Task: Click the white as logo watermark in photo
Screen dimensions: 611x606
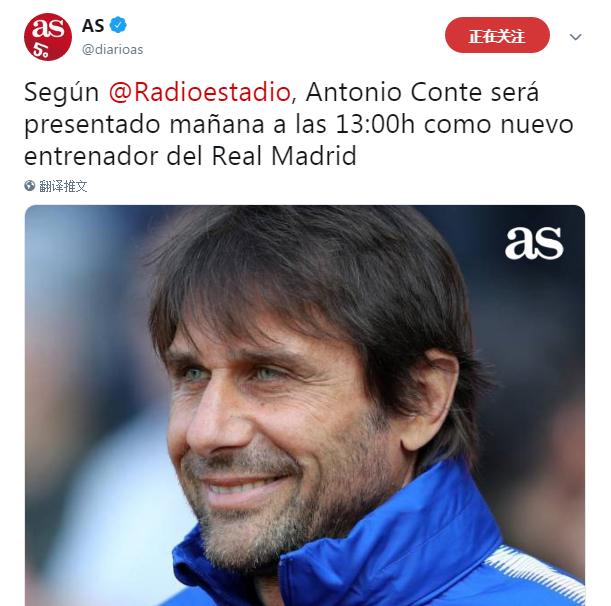Action: [534, 243]
